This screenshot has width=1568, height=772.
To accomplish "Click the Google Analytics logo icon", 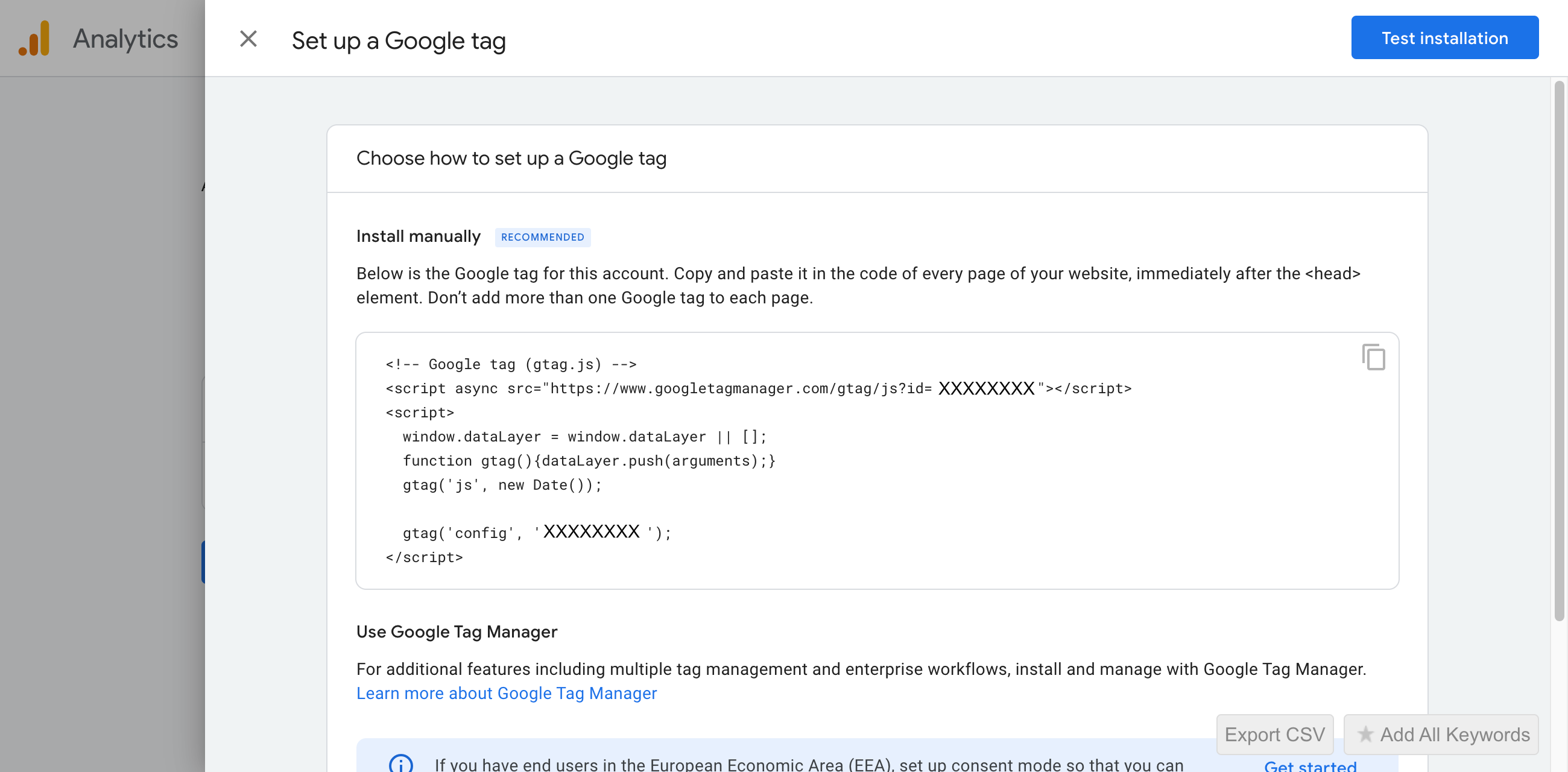I will pos(35,39).
